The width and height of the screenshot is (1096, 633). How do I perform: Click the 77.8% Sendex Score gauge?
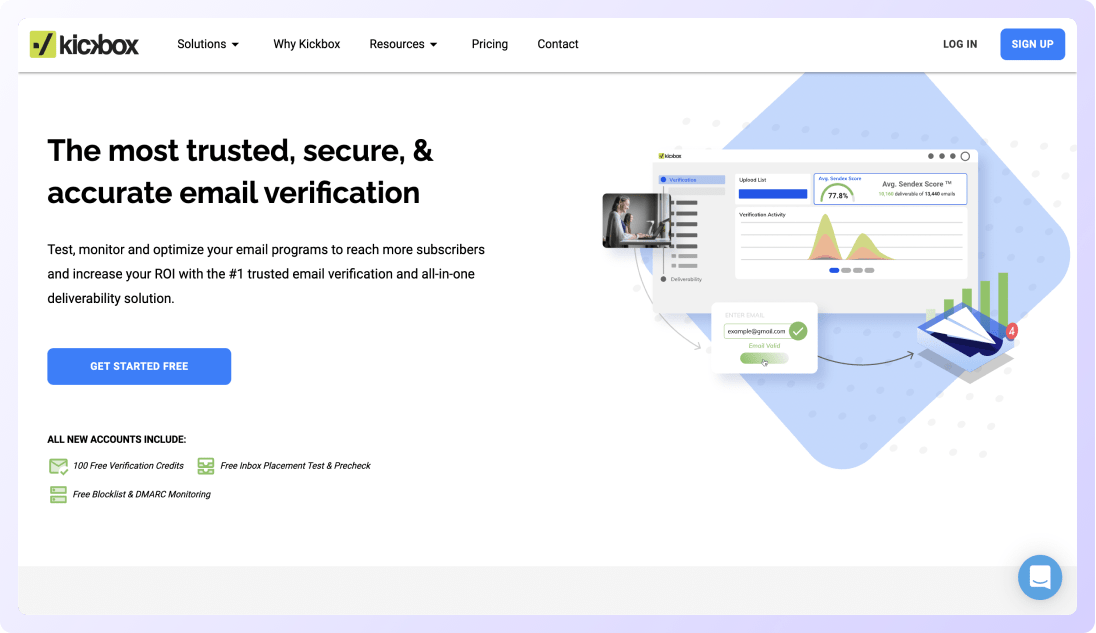[x=838, y=194]
